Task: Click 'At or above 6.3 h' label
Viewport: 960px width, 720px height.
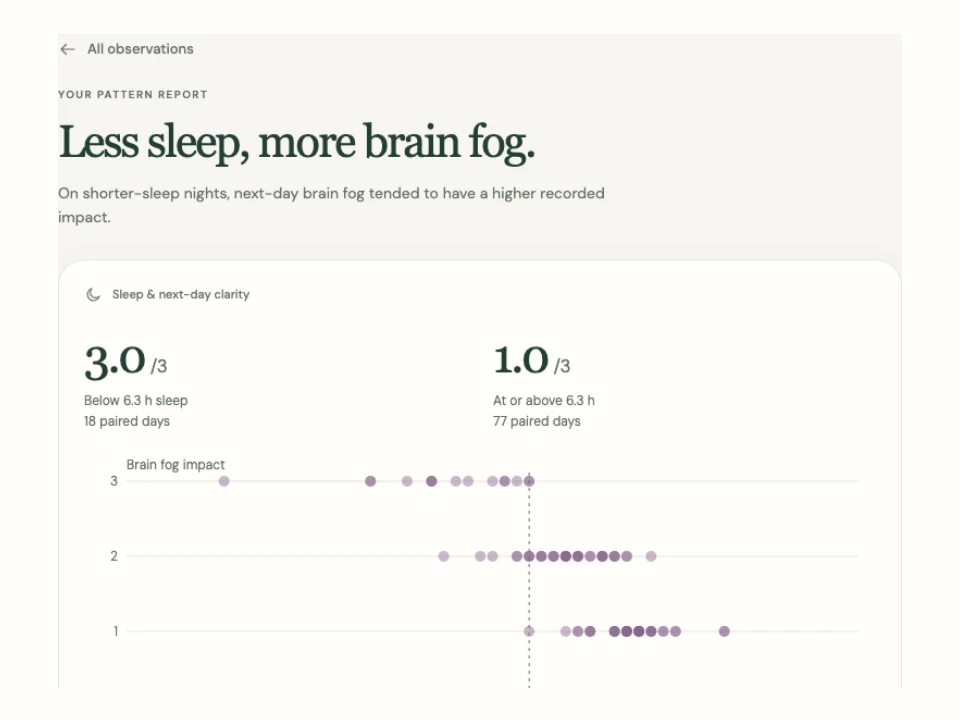Action: 544,400
